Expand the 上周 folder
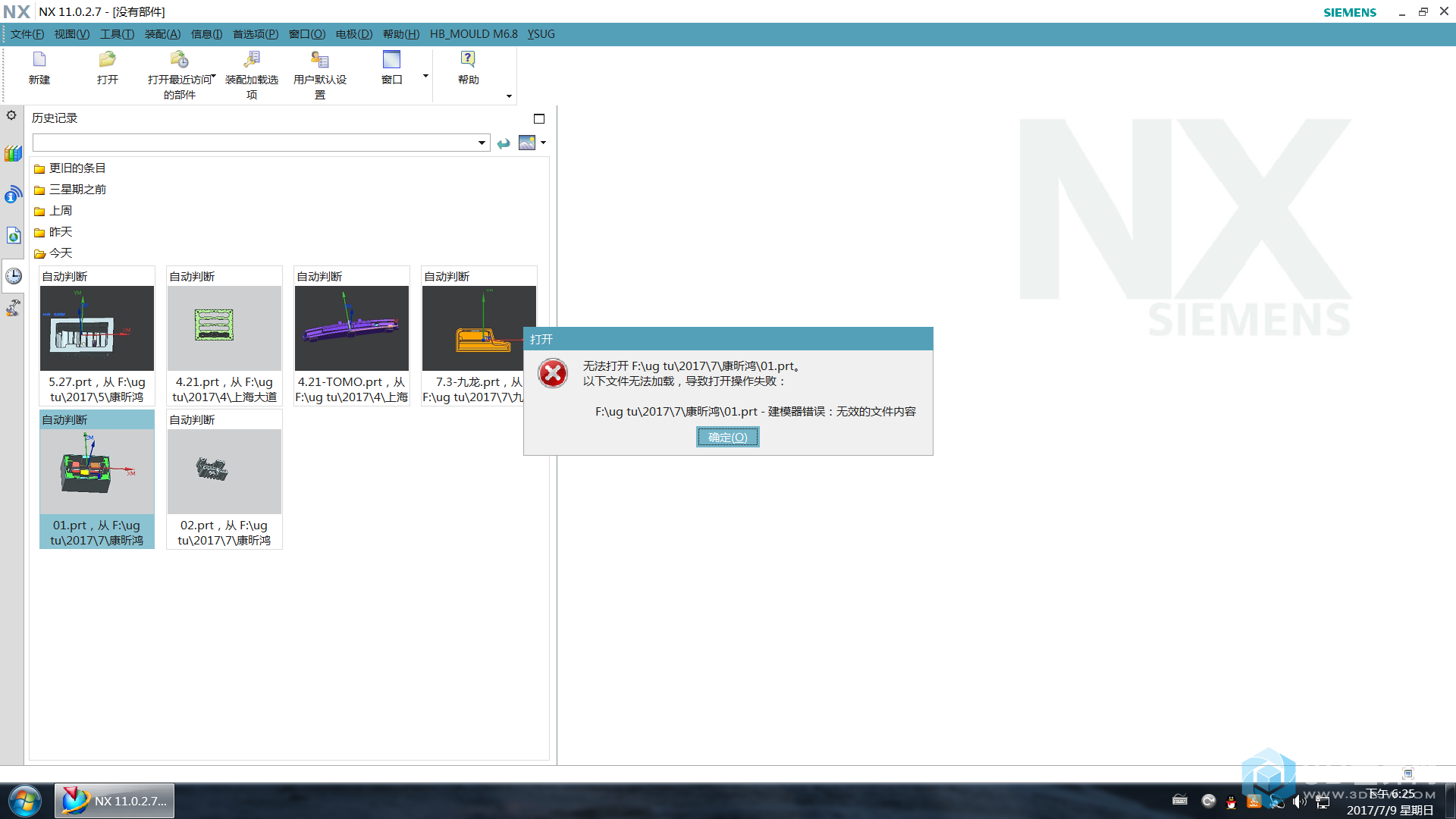Viewport: 1456px width, 819px height. pyautogui.click(x=53, y=211)
